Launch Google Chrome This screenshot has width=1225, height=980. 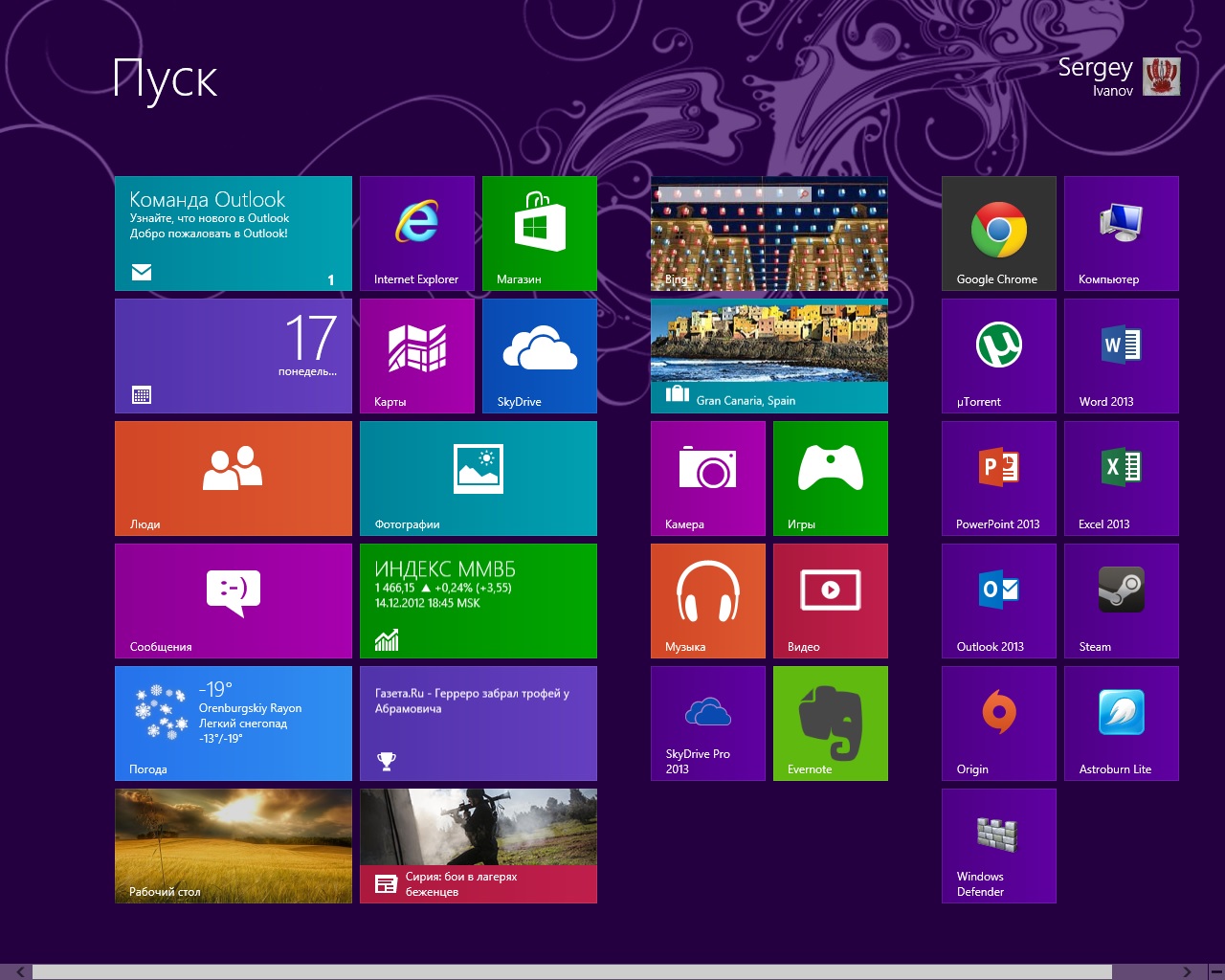click(x=999, y=234)
